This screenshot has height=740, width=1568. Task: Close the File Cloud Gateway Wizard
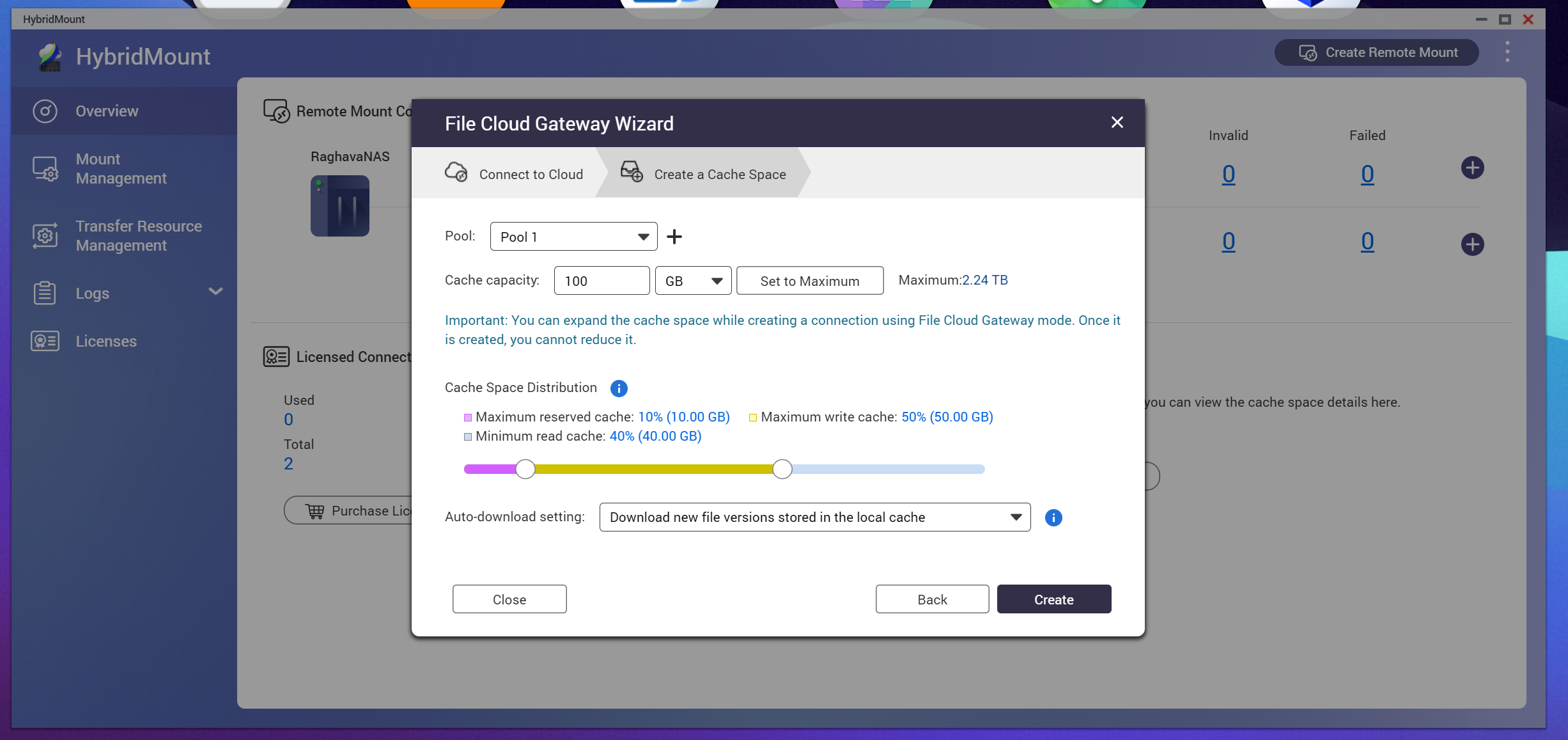[x=1117, y=122]
